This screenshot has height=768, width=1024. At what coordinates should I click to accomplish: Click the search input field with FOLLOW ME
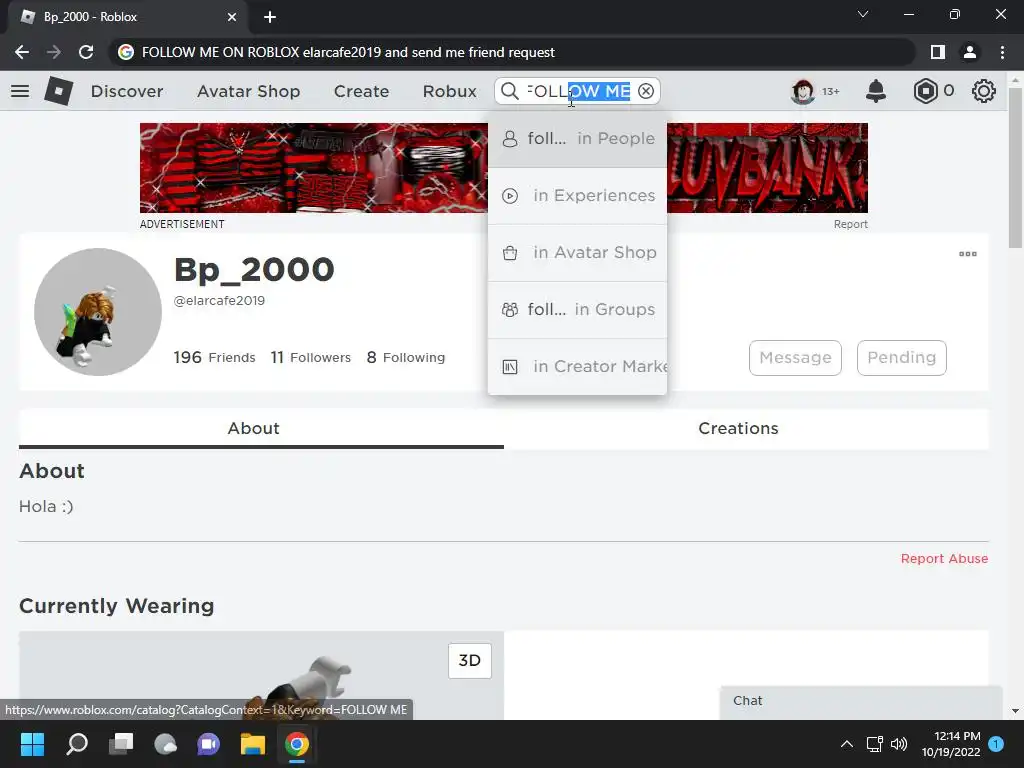tap(579, 91)
